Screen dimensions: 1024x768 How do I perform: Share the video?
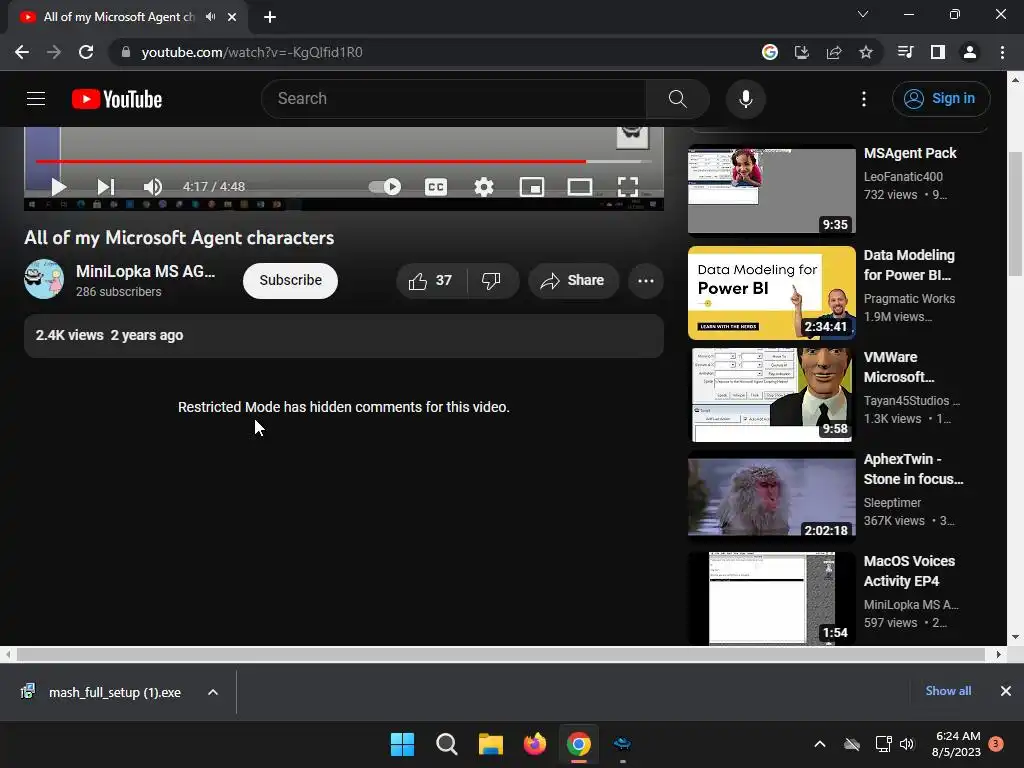[573, 281]
